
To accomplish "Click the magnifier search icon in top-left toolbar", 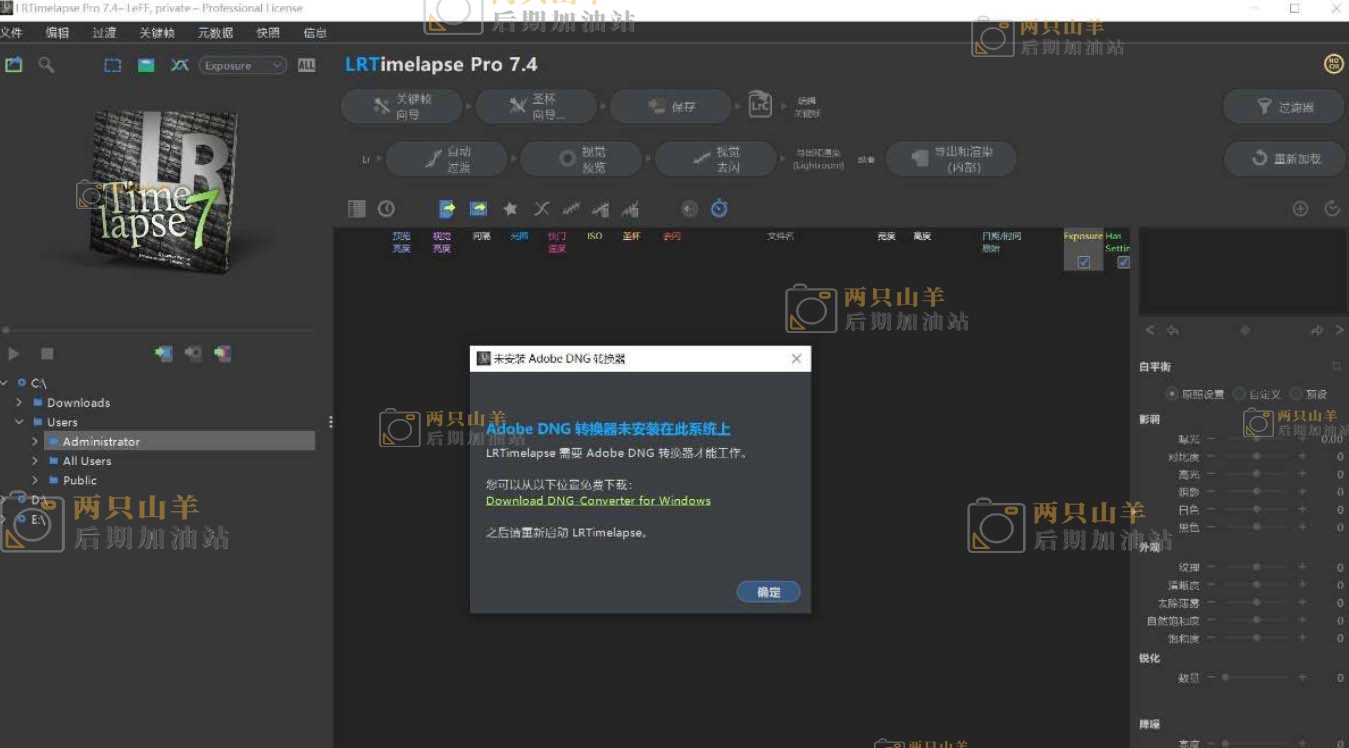I will click(46, 65).
